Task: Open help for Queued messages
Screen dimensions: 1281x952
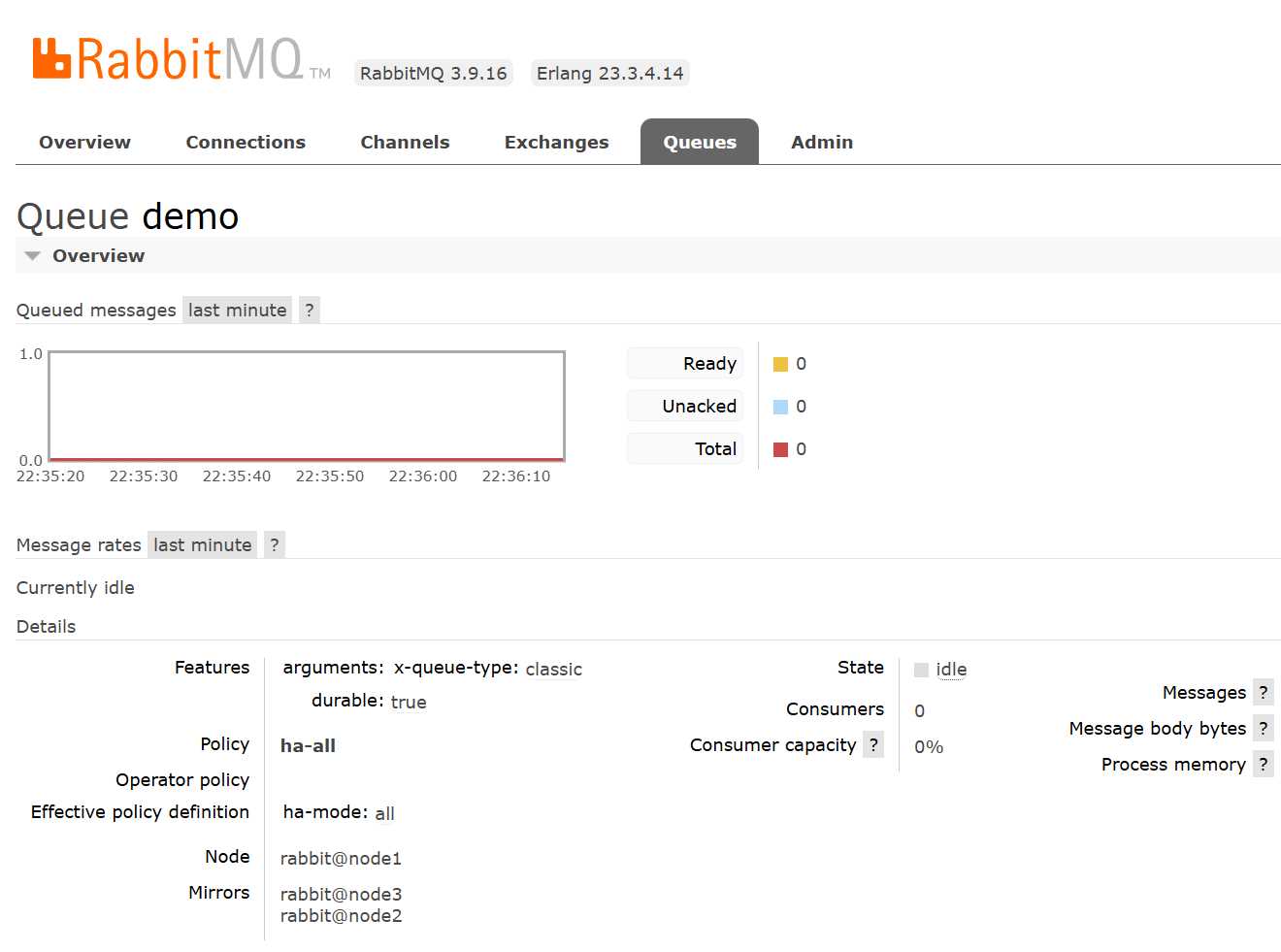Action: point(310,311)
